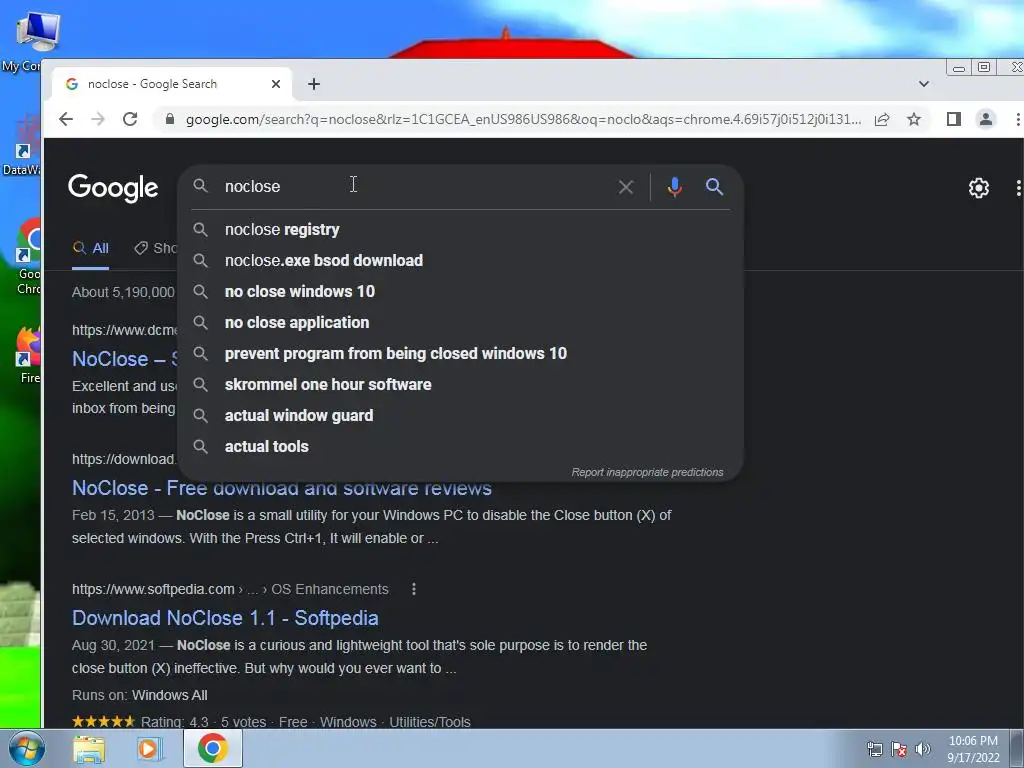
Task: Open the softpedia result three-dot menu
Action: point(413,589)
